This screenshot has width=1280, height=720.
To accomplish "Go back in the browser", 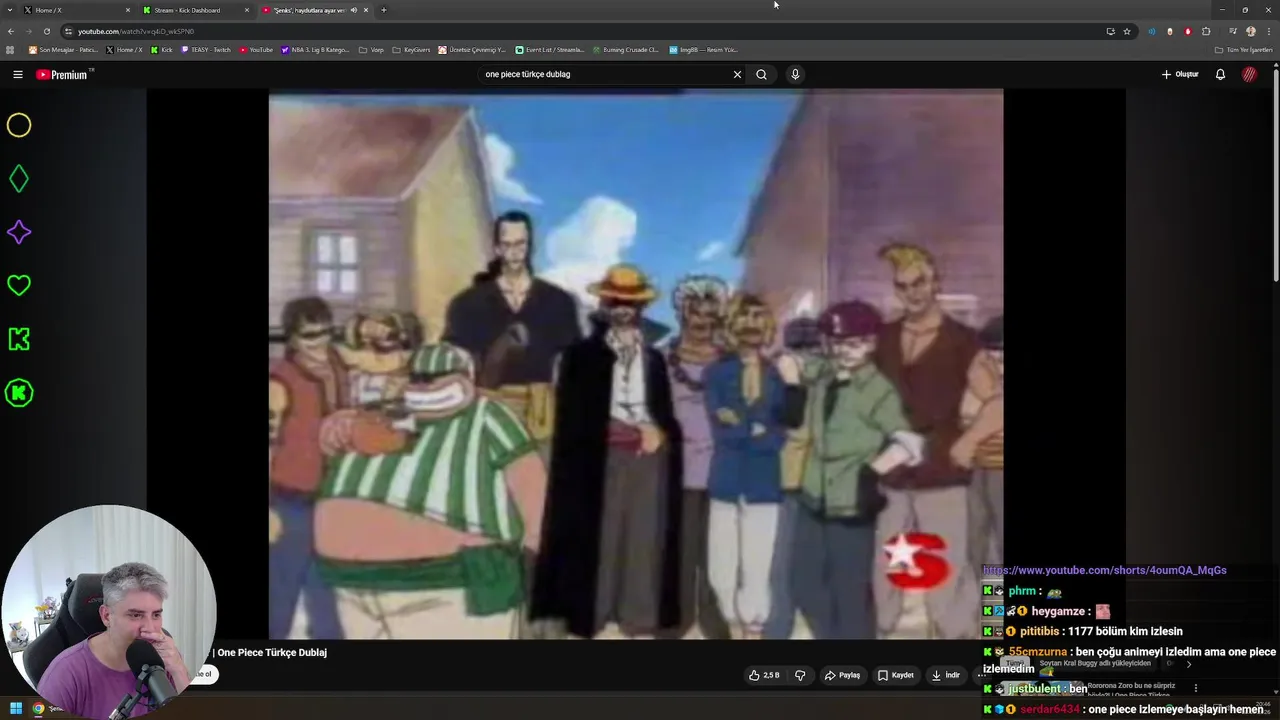I will pos(11,31).
